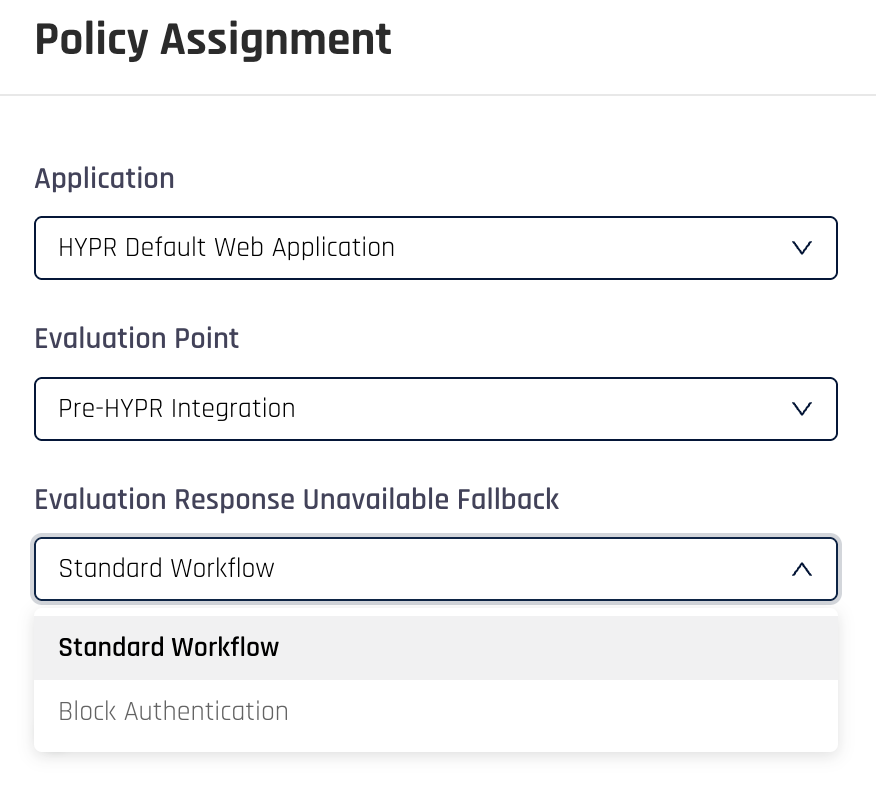Click the Evaluation Response Unavailable Fallback label
This screenshot has width=876, height=790.
pyautogui.click(x=296, y=500)
